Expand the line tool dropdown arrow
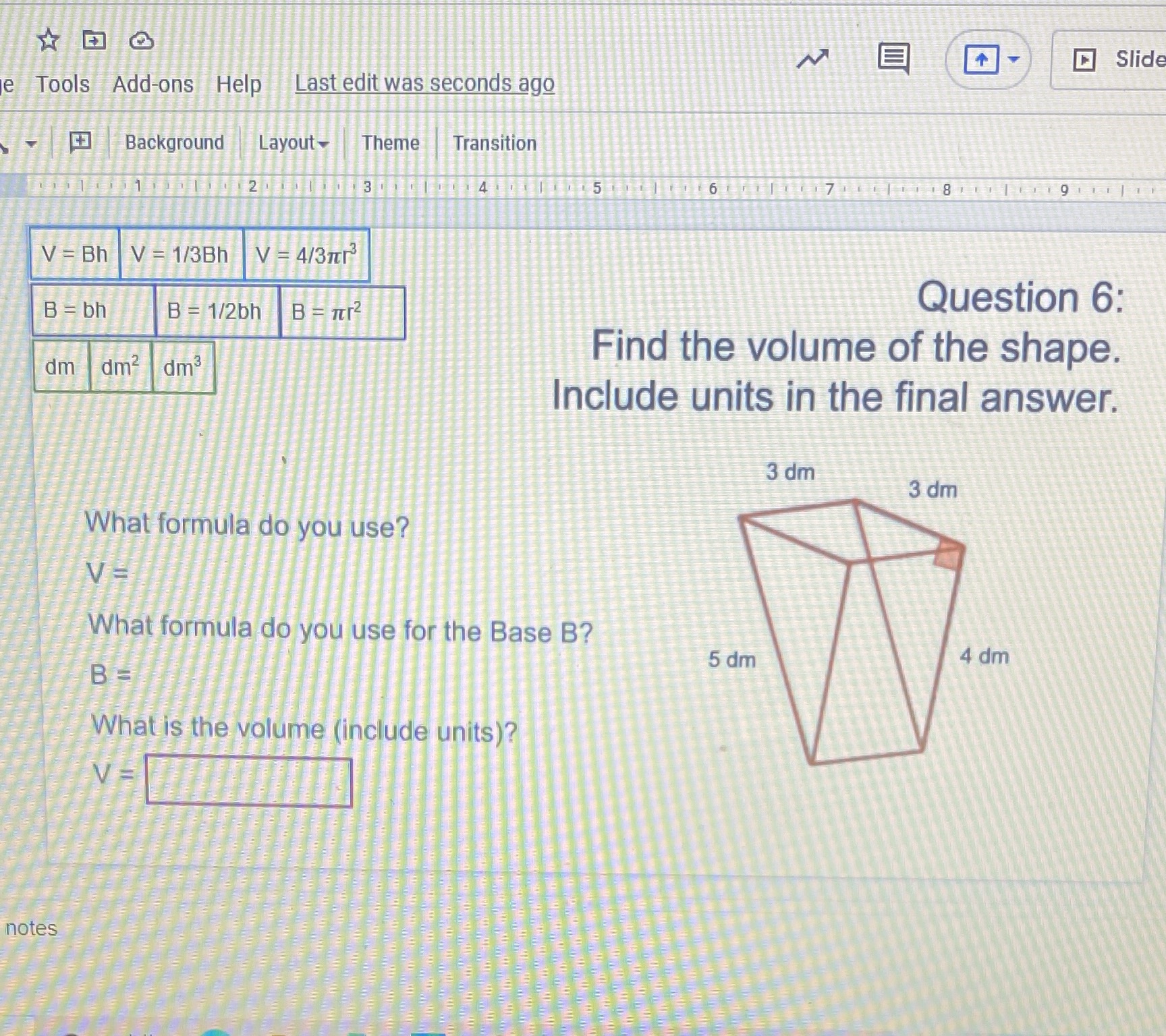The height and width of the screenshot is (1036, 1166). pos(30,144)
